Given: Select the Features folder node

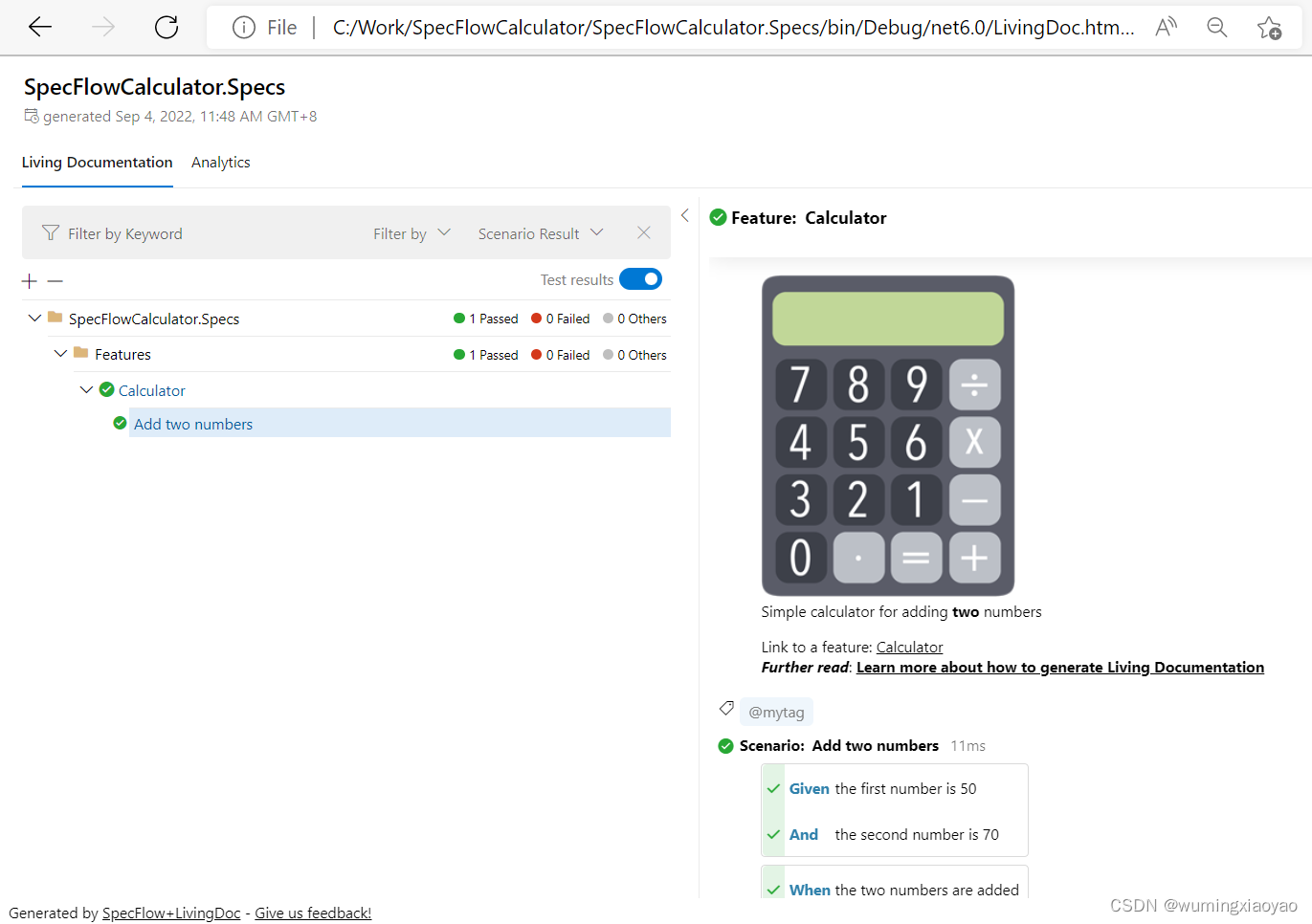Looking at the screenshot, I should 122,354.
